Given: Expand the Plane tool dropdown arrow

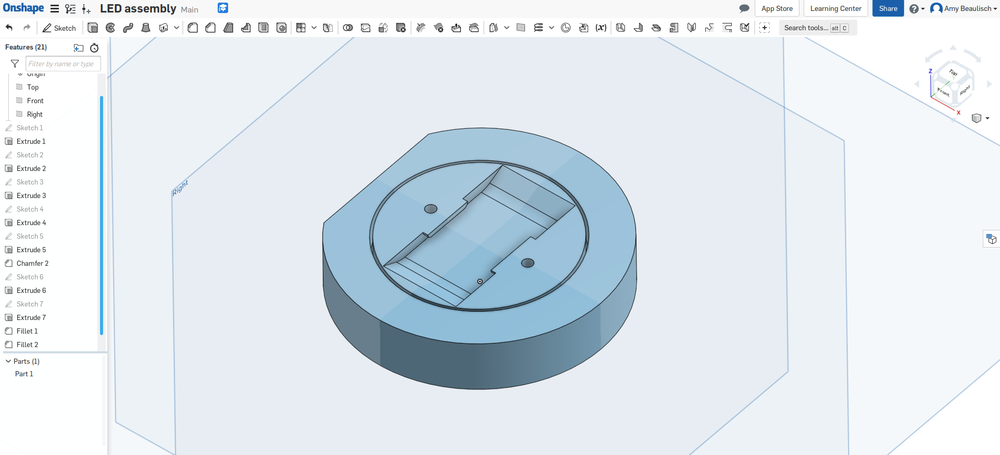Looking at the screenshot, I should [506, 27].
